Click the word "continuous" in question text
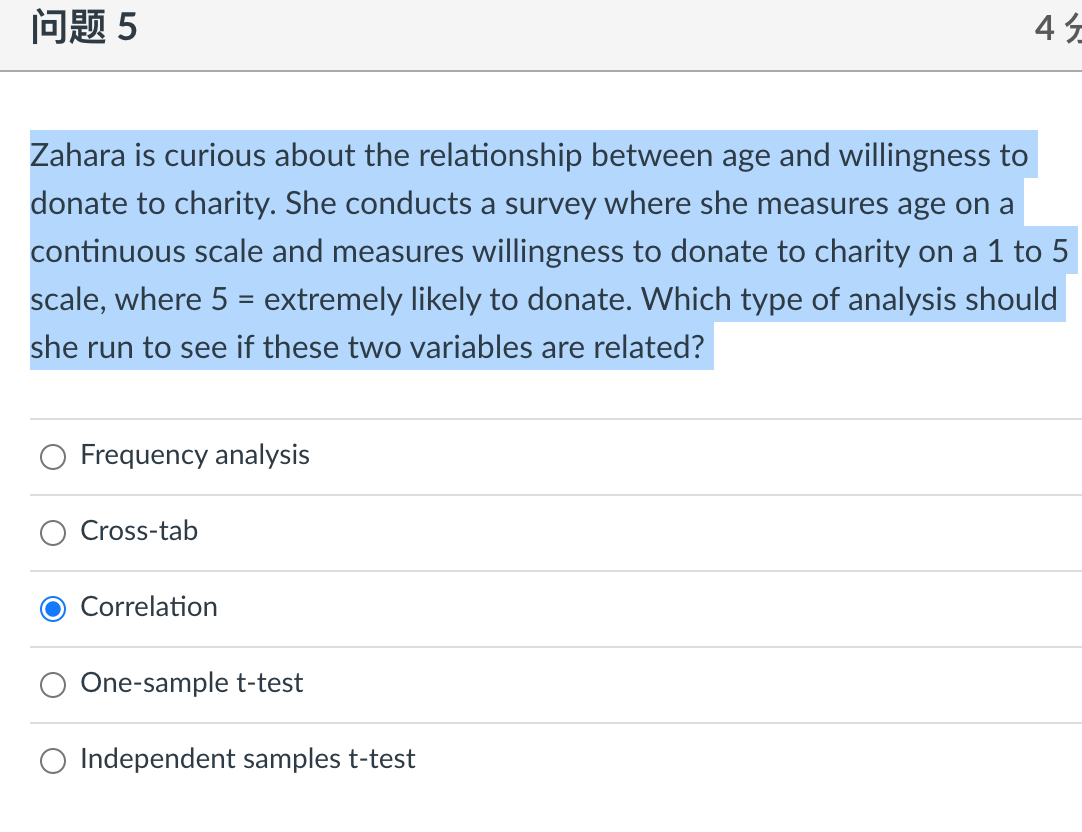 [107, 252]
